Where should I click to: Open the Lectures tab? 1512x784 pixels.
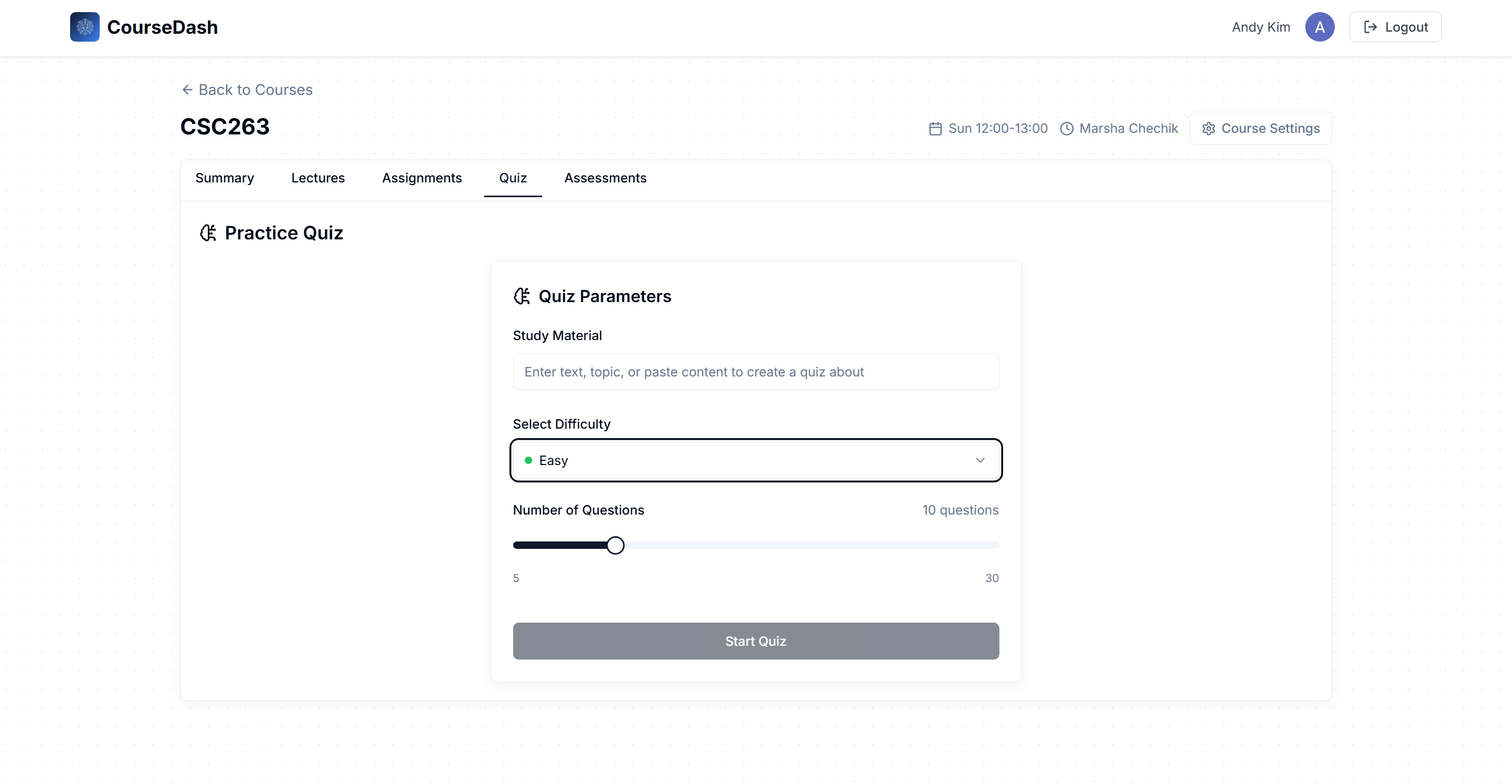pos(317,178)
